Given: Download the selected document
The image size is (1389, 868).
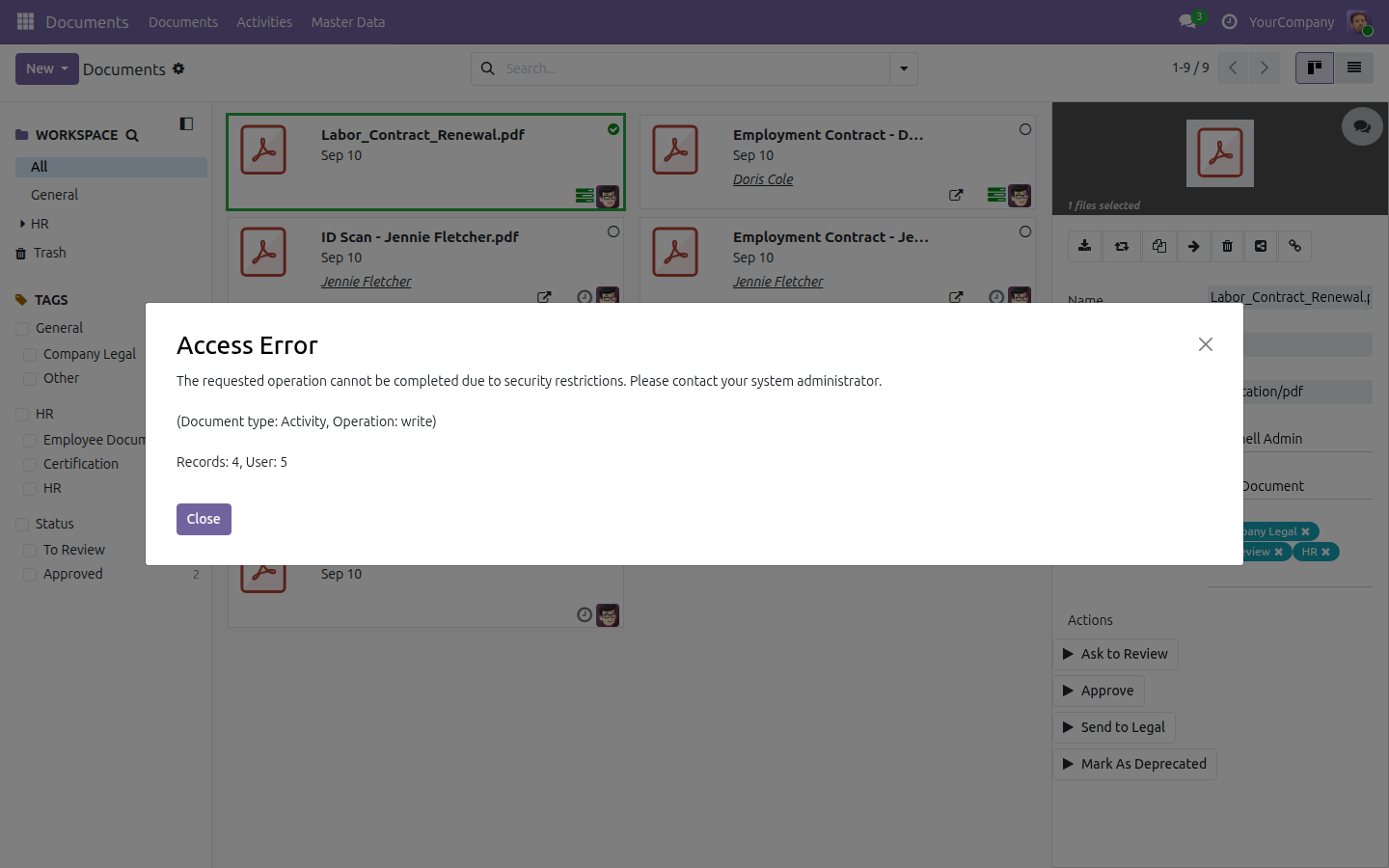Looking at the screenshot, I should coord(1085,246).
